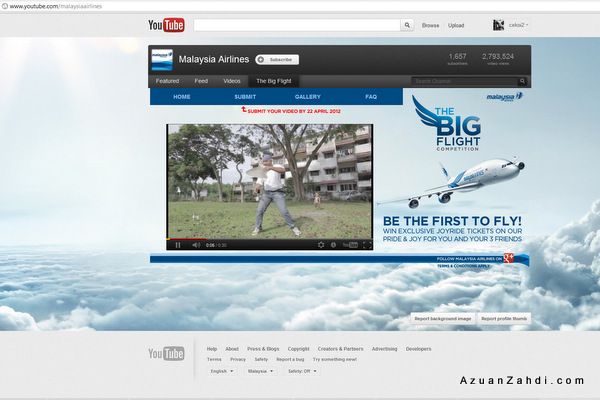Open the Privacy footer link
The width and height of the screenshot is (600, 400).
238,359
